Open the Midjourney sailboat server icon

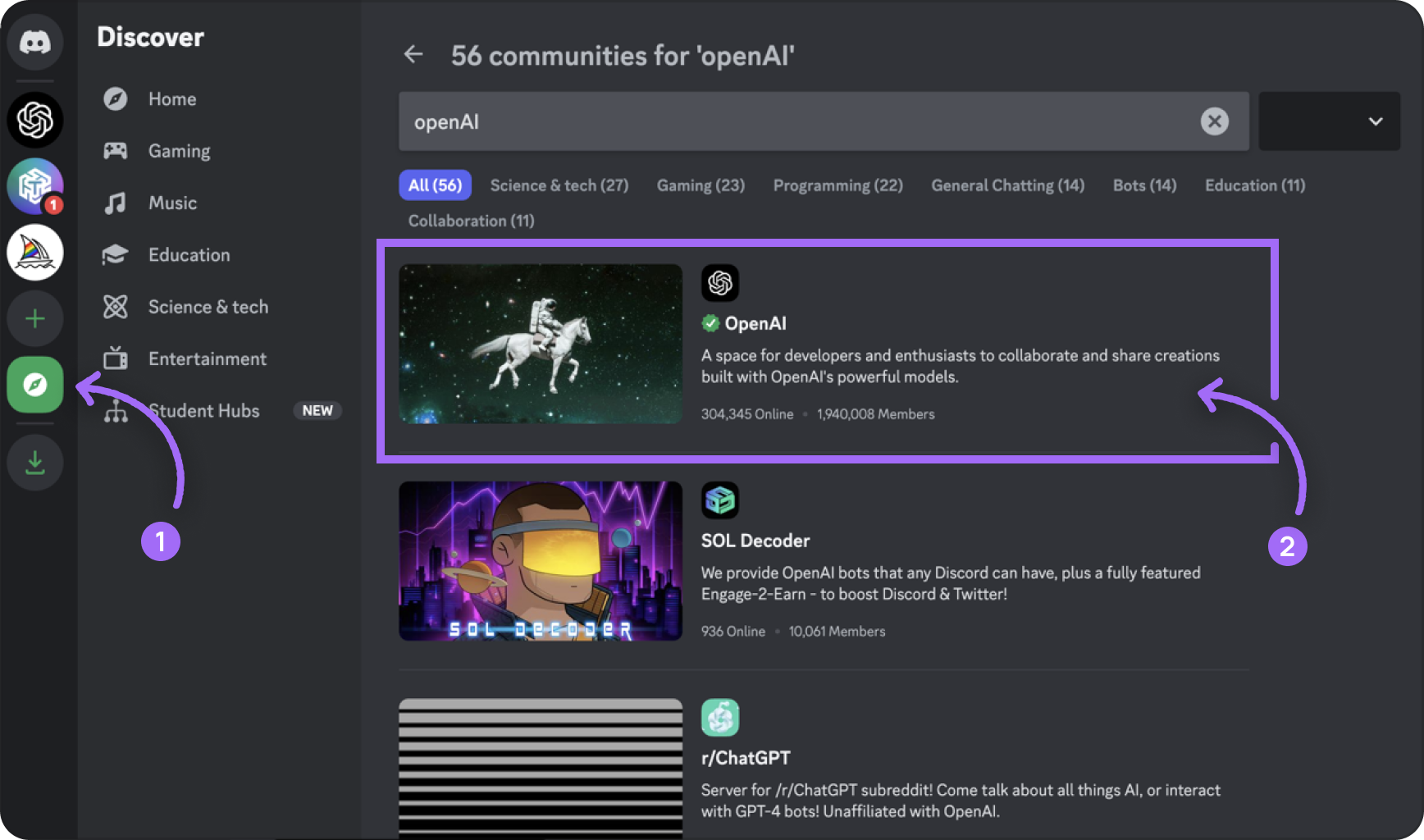coord(35,253)
